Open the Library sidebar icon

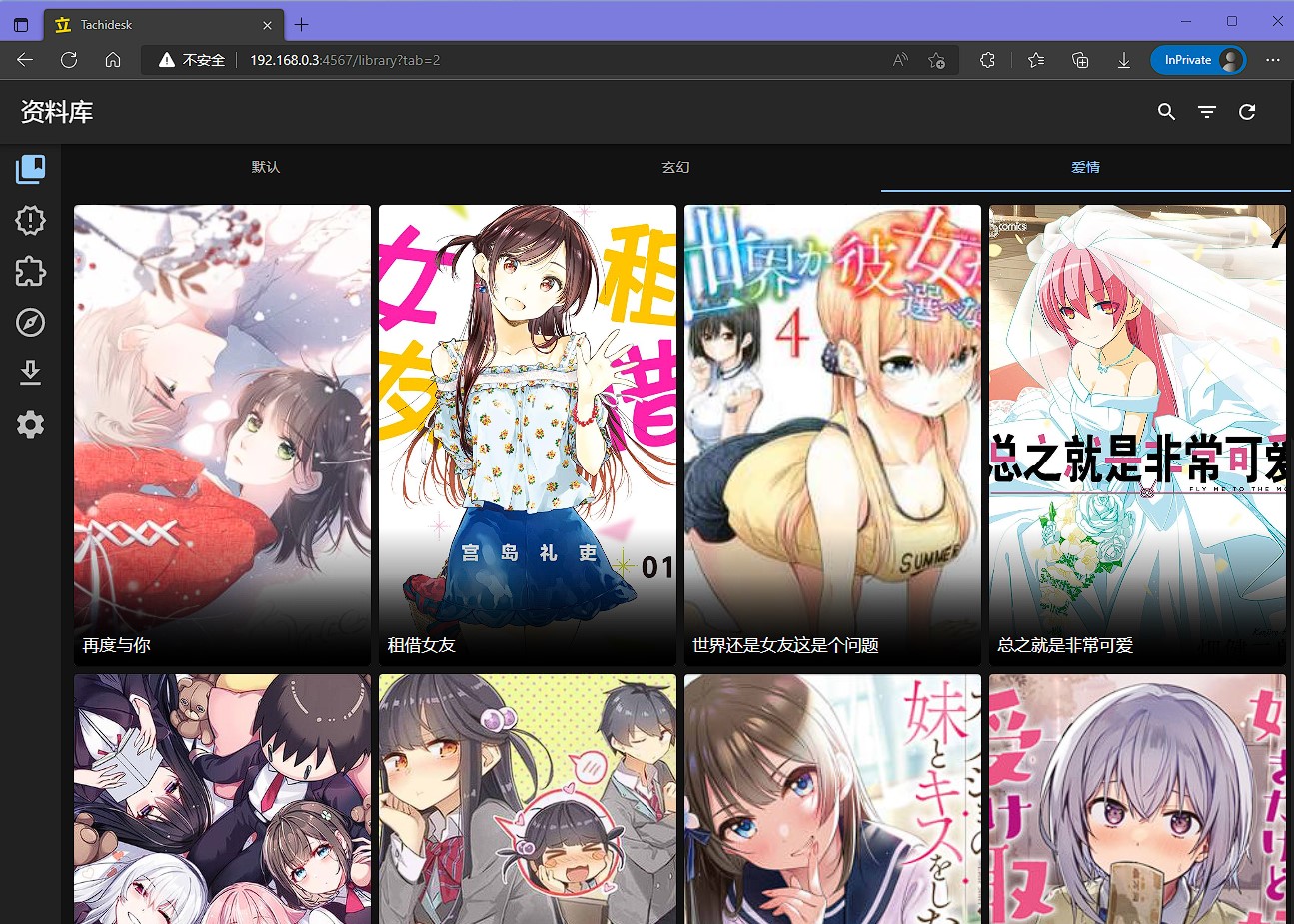point(31,169)
